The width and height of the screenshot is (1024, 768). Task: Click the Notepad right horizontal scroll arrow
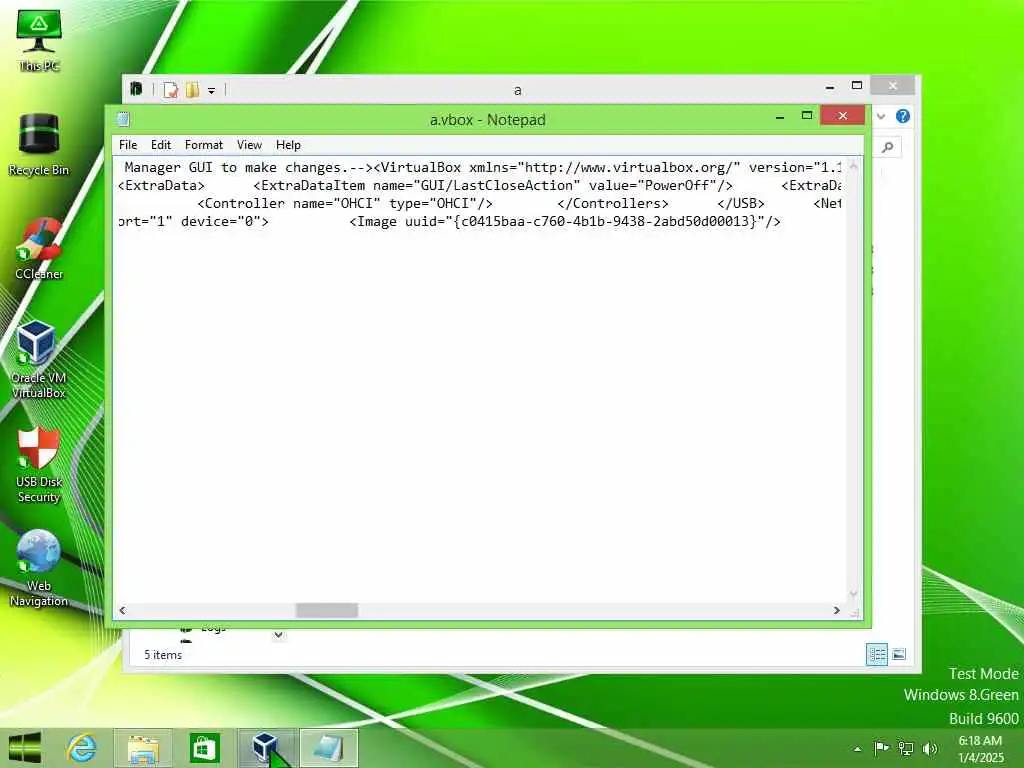tap(837, 611)
